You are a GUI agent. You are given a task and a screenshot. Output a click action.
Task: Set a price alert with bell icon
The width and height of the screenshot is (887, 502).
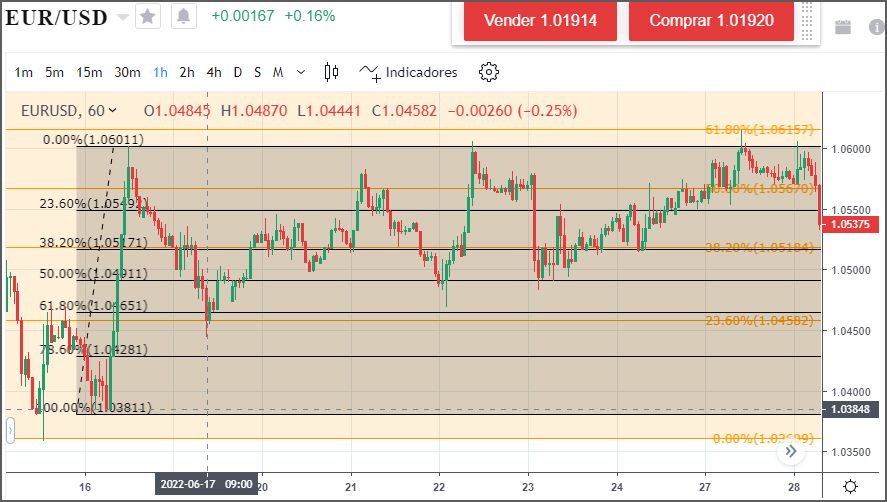(184, 17)
